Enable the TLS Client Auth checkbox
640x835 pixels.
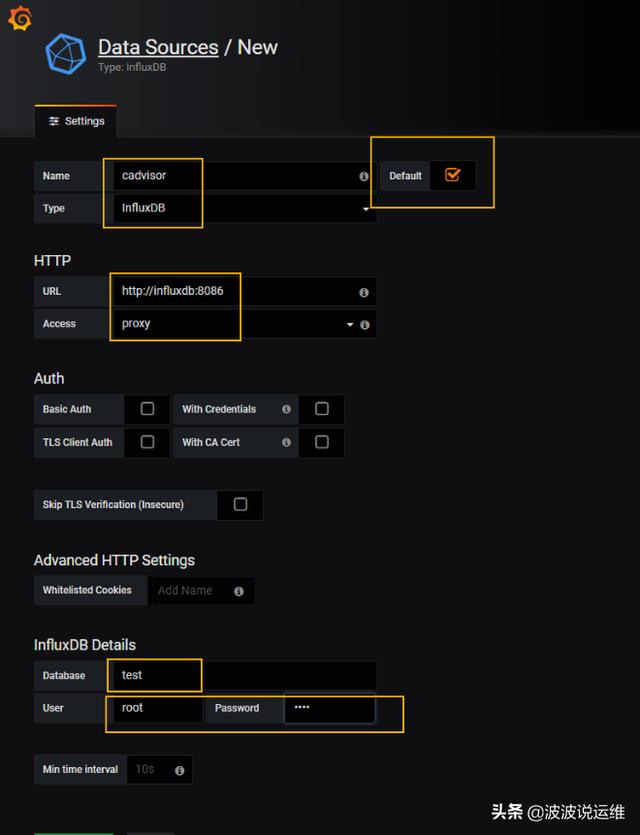(x=147, y=441)
